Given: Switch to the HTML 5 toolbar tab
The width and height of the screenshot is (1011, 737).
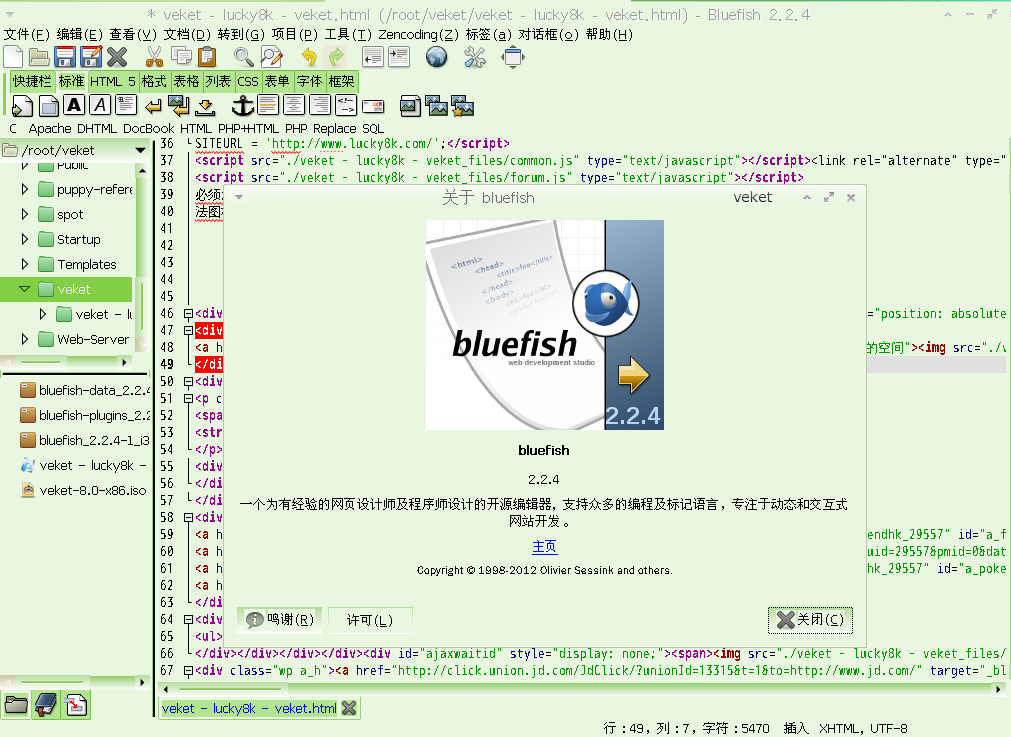Looking at the screenshot, I should click(x=113, y=81).
